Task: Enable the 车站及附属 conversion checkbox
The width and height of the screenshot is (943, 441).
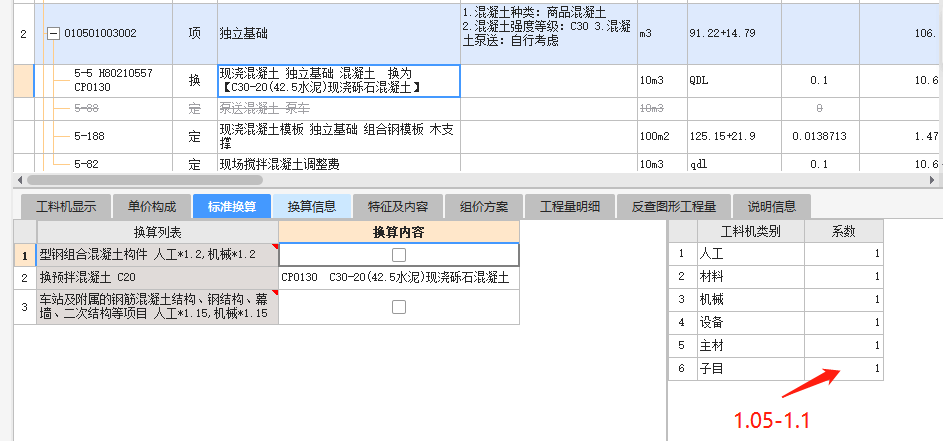Action: tap(399, 307)
